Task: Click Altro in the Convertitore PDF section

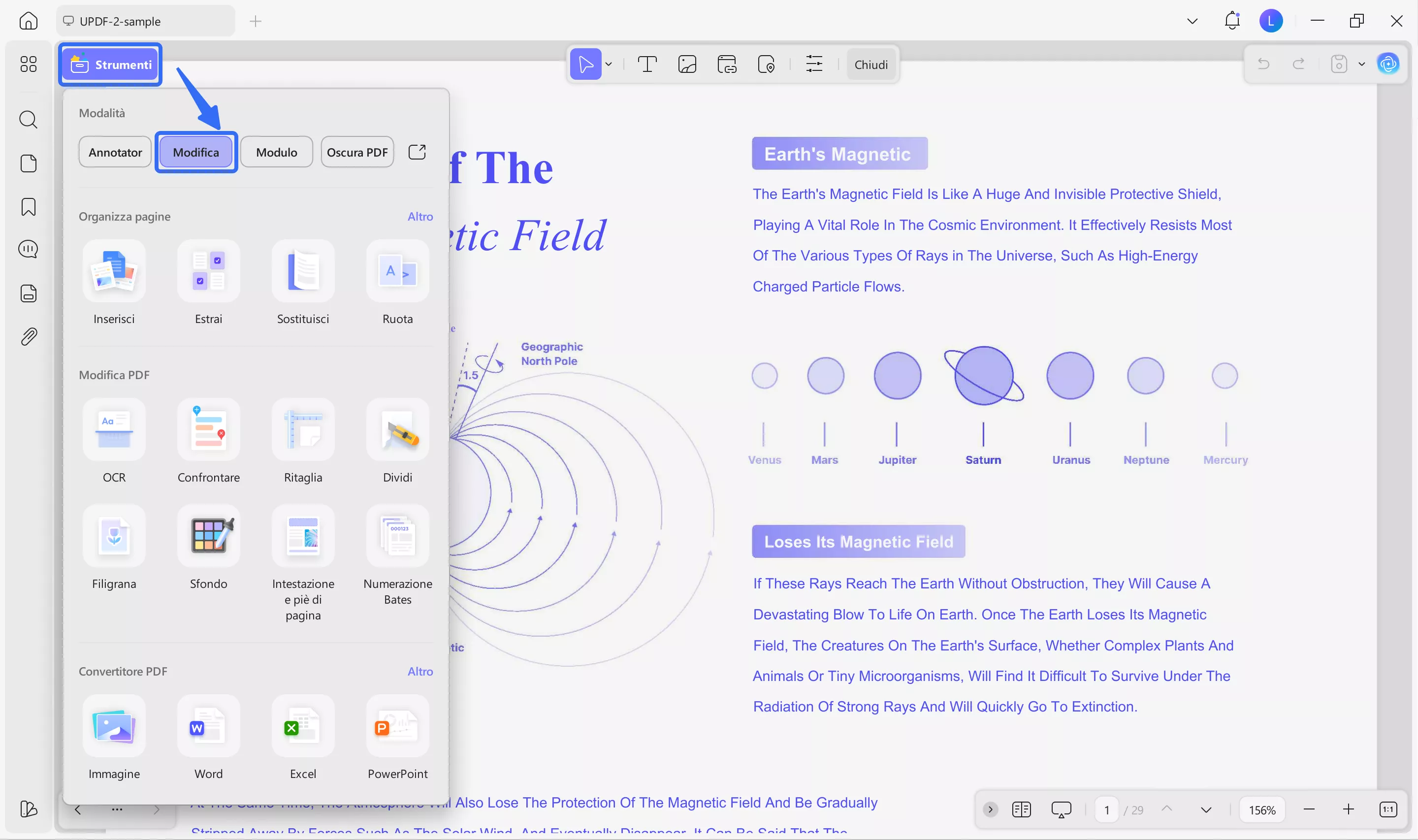Action: point(420,671)
